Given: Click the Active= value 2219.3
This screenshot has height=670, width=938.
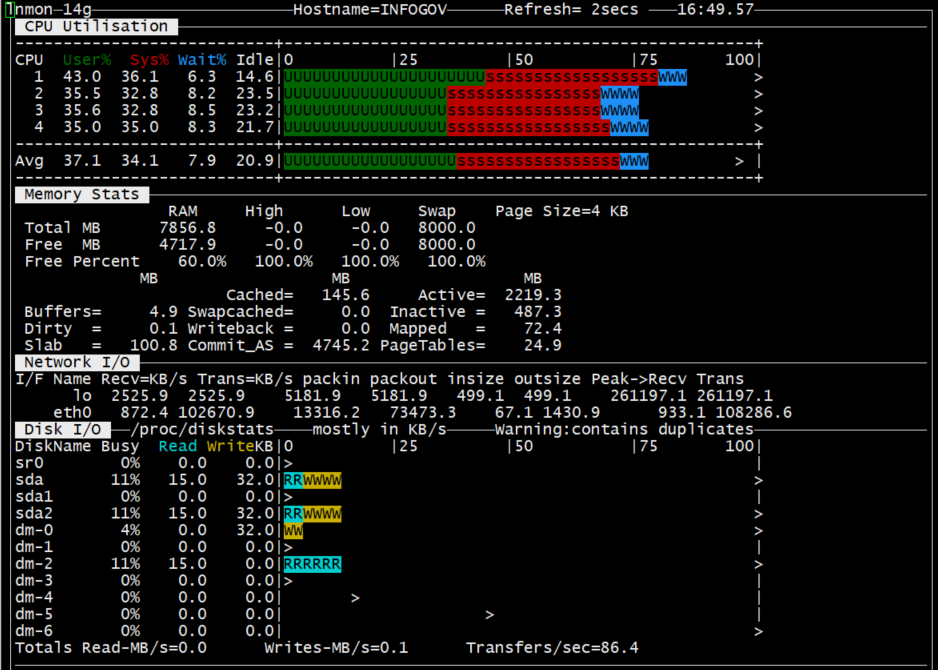Looking at the screenshot, I should (533, 295).
